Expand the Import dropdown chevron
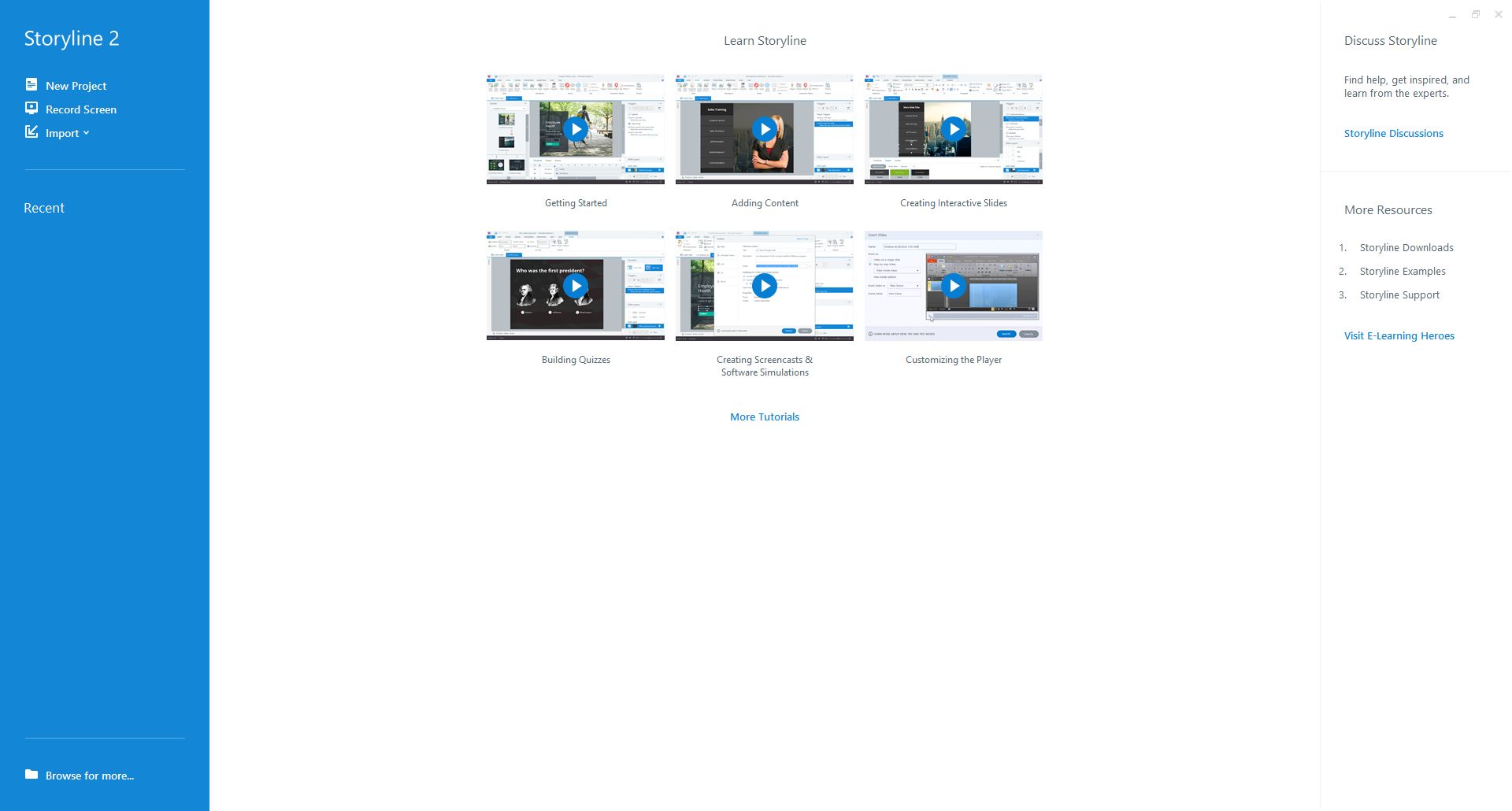Screen dimensions: 1512x811 click(87, 133)
